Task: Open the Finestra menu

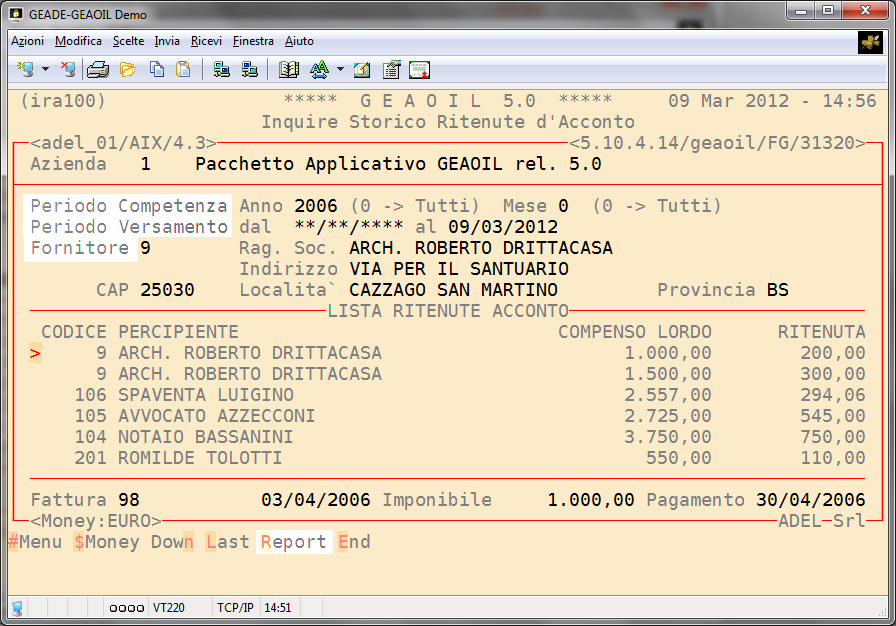Action: point(253,41)
